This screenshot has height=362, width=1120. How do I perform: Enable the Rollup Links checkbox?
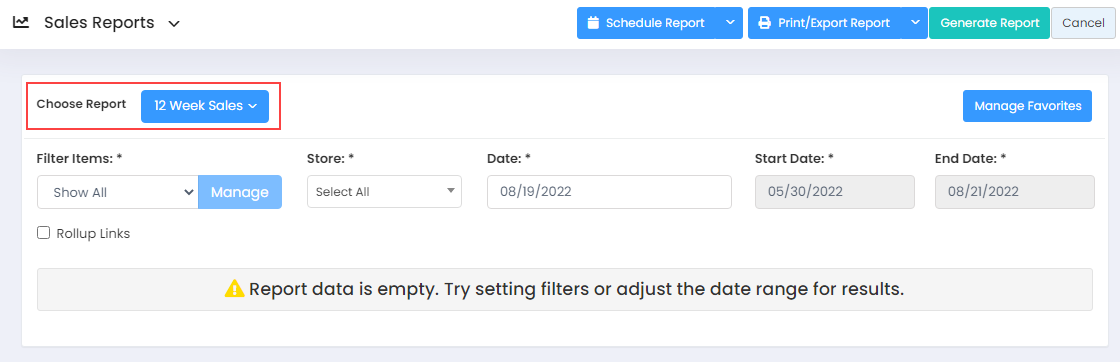point(44,233)
